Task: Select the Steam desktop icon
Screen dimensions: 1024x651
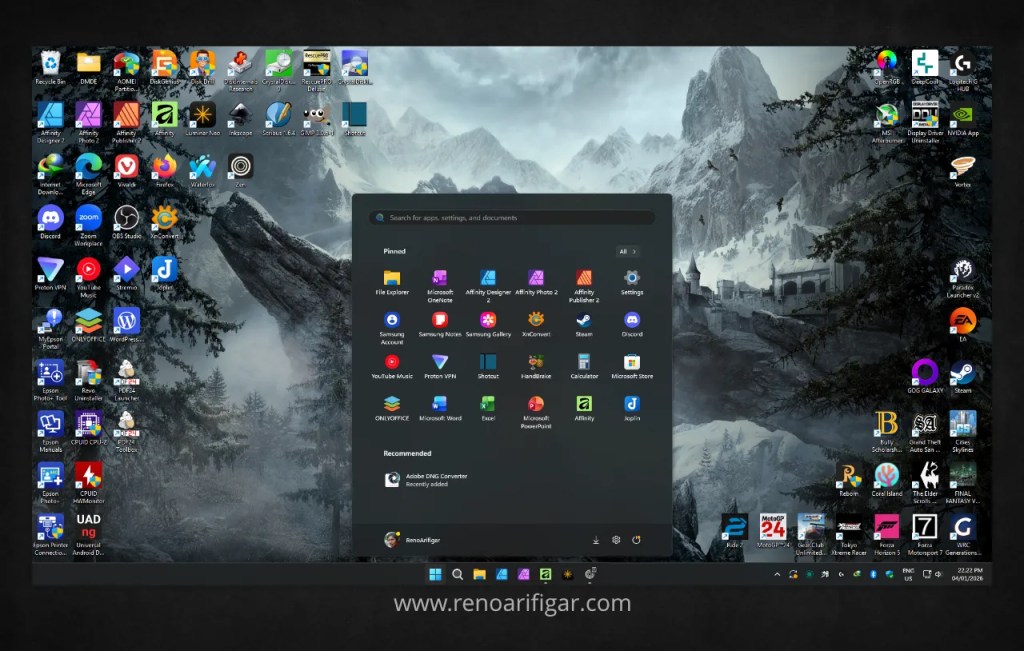Action: point(962,373)
